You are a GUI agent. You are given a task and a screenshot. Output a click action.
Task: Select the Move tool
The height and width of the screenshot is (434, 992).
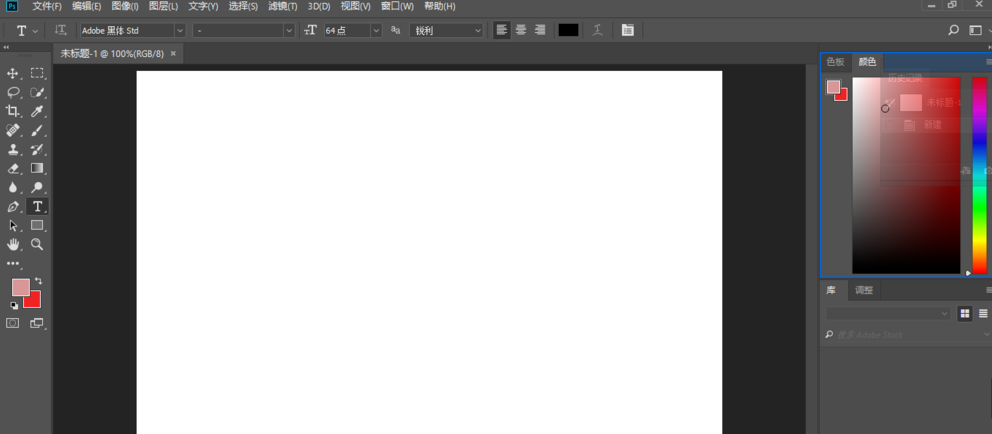click(13, 73)
